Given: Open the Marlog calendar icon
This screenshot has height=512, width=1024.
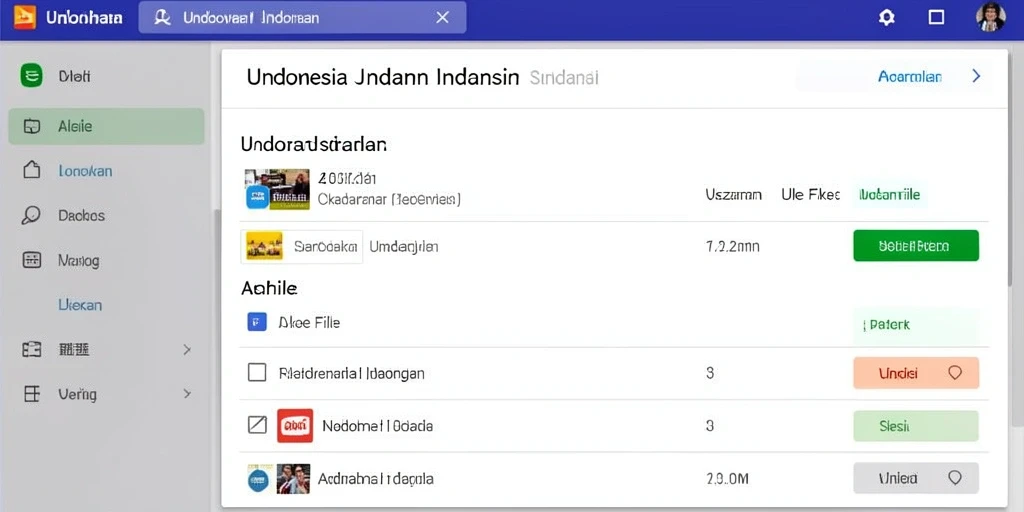Looking at the screenshot, I should coord(31,260).
